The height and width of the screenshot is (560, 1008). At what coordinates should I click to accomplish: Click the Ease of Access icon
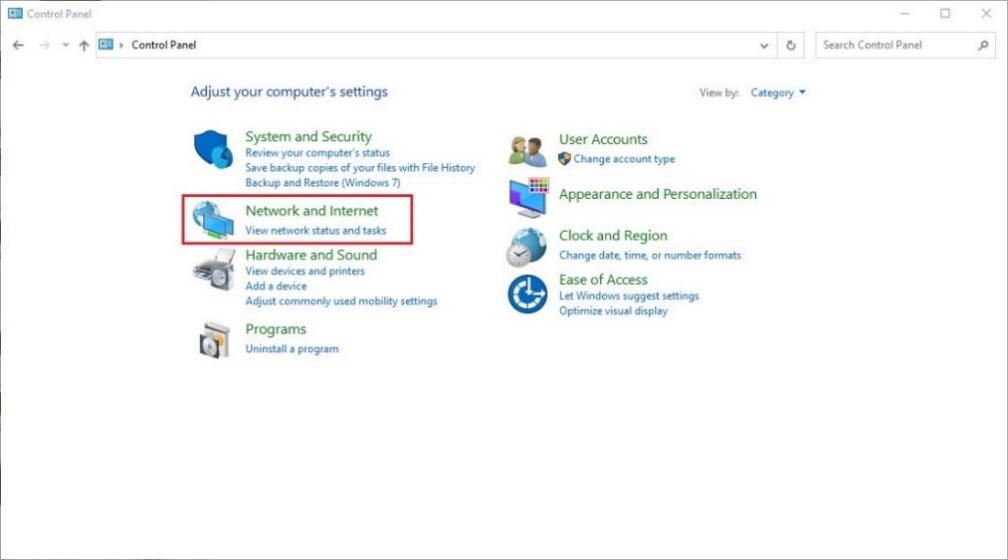pos(527,294)
